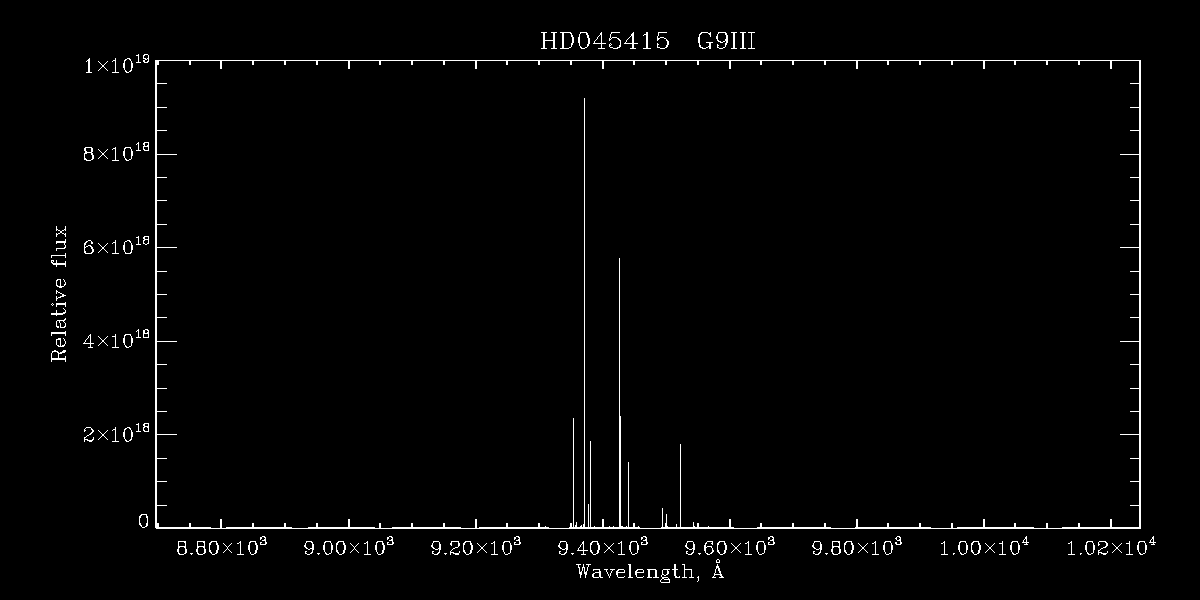
Task: Click the 2×10¹⁸ y-axis tick label
Action: [117, 434]
